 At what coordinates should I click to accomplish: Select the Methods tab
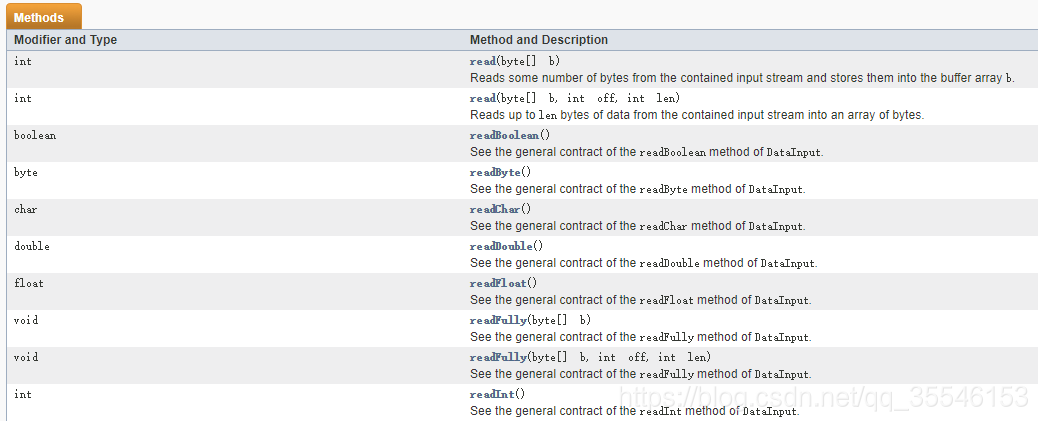click(x=39, y=17)
